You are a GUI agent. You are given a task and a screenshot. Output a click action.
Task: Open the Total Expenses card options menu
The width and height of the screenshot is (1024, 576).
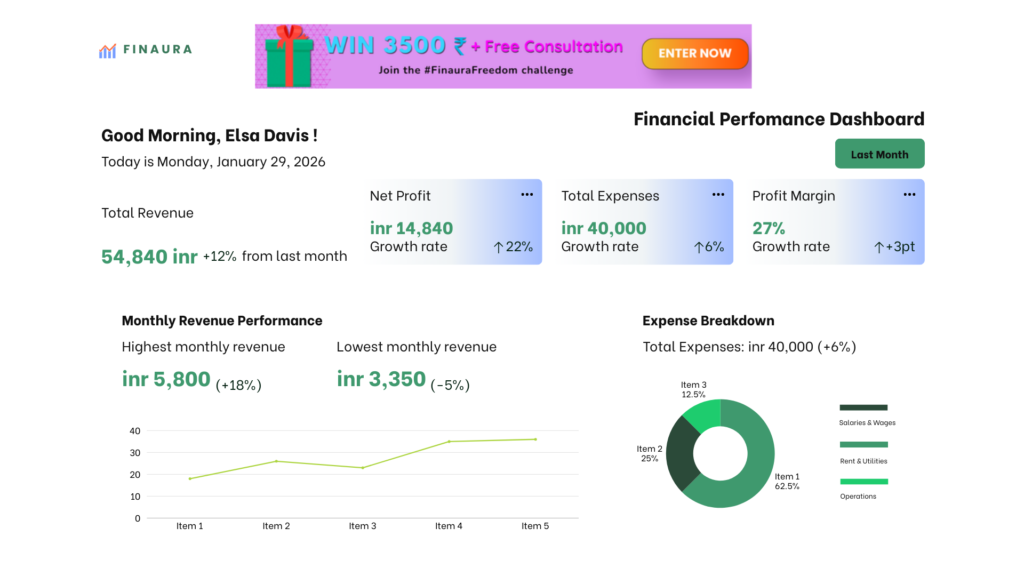click(718, 195)
